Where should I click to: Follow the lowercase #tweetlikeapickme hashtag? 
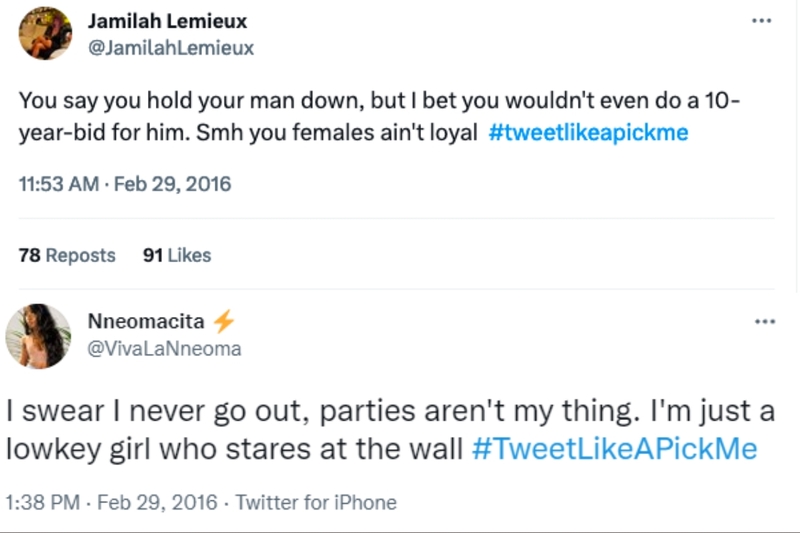(588, 133)
